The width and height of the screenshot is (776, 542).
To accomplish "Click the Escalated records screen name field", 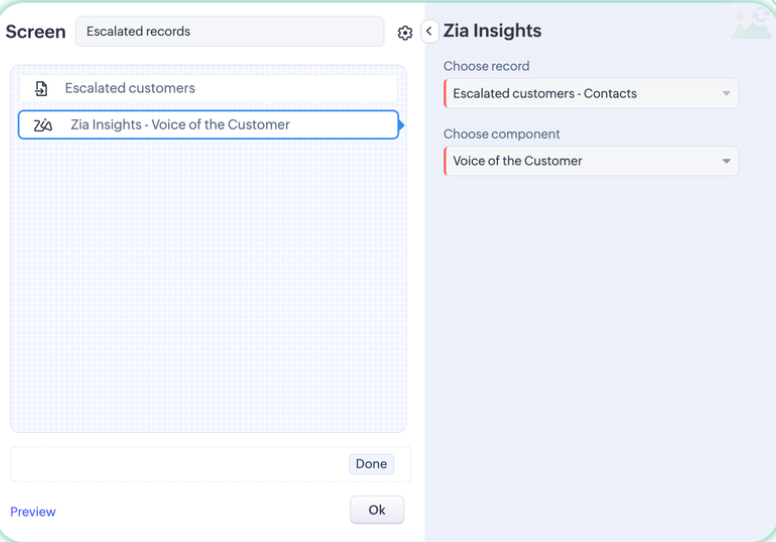I will pos(229,31).
